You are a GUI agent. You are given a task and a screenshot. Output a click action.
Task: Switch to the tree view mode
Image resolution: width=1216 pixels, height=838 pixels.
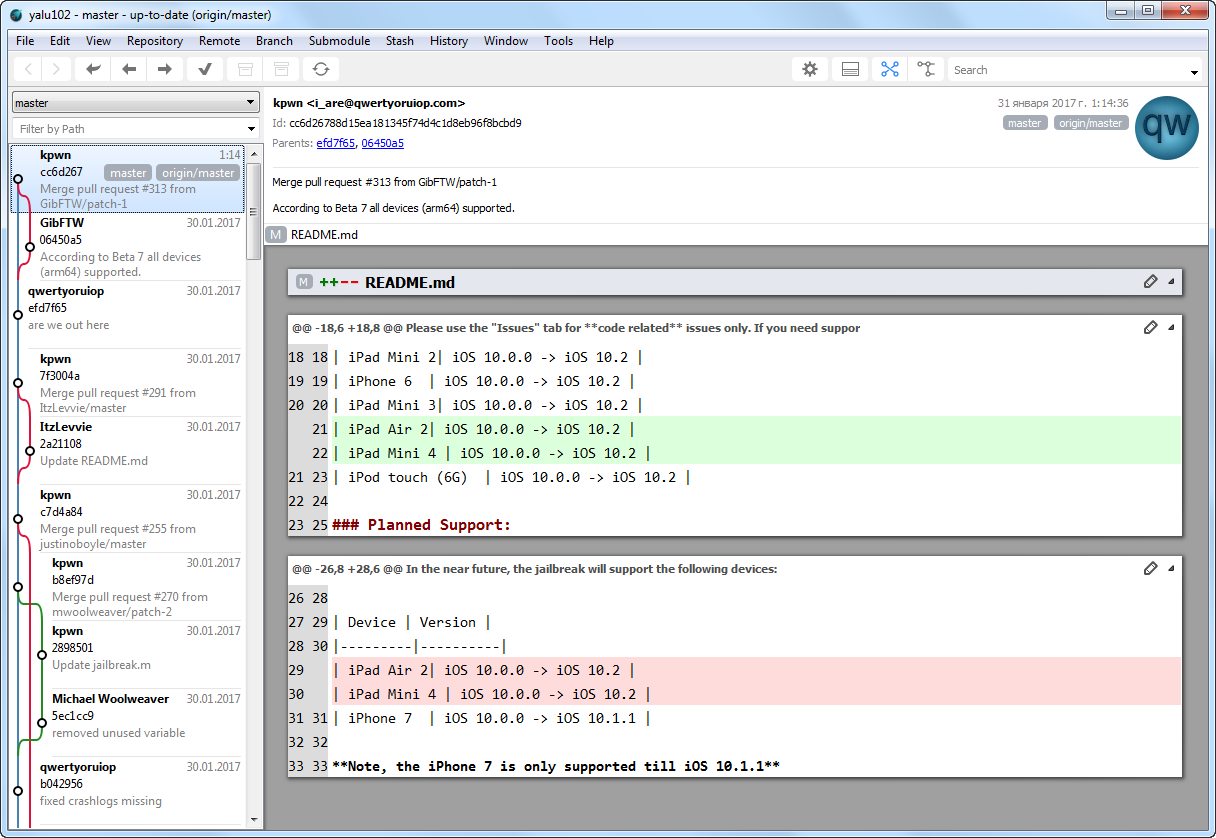(927, 69)
